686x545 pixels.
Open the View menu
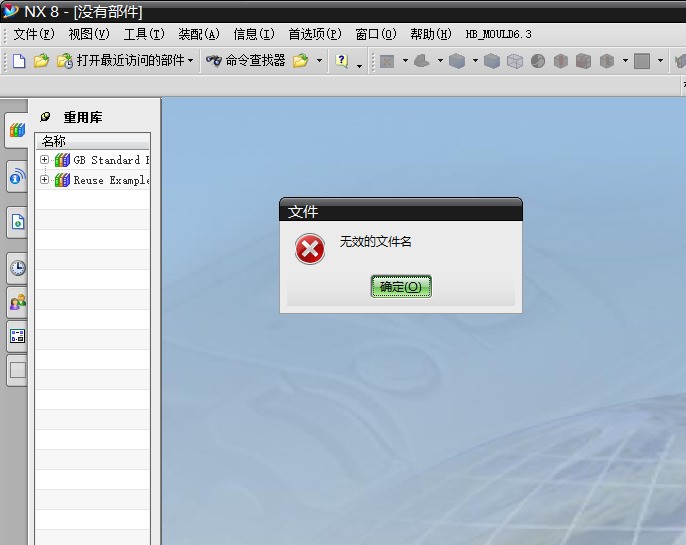pyautogui.click(x=89, y=34)
